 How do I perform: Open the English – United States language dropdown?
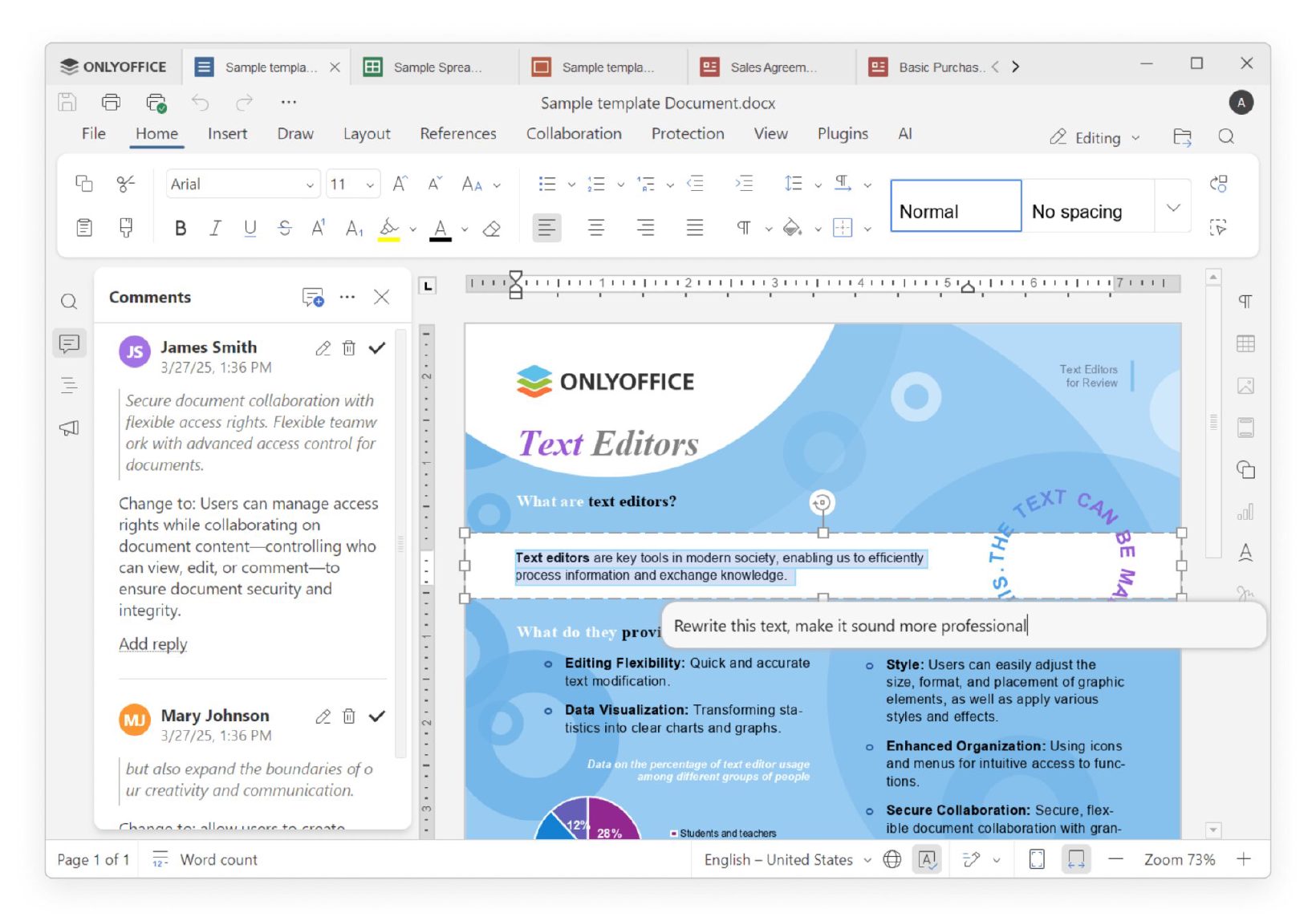click(x=787, y=860)
